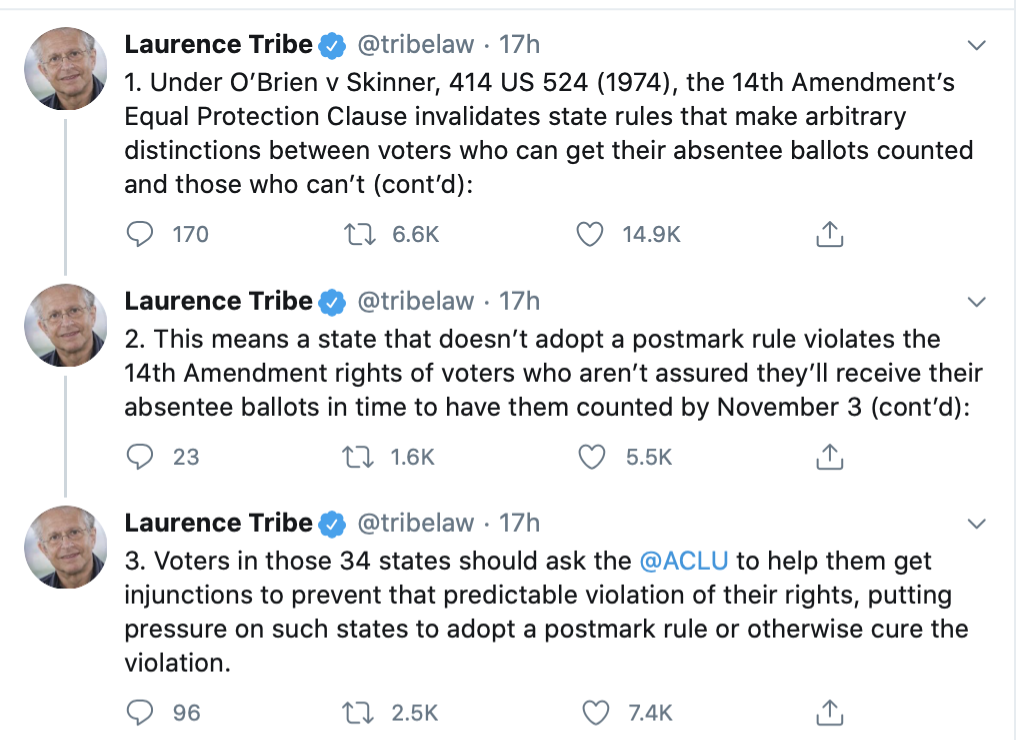
Task: Retweet the tweet with 1.6K retweets
Action: [x=355, y=456]
